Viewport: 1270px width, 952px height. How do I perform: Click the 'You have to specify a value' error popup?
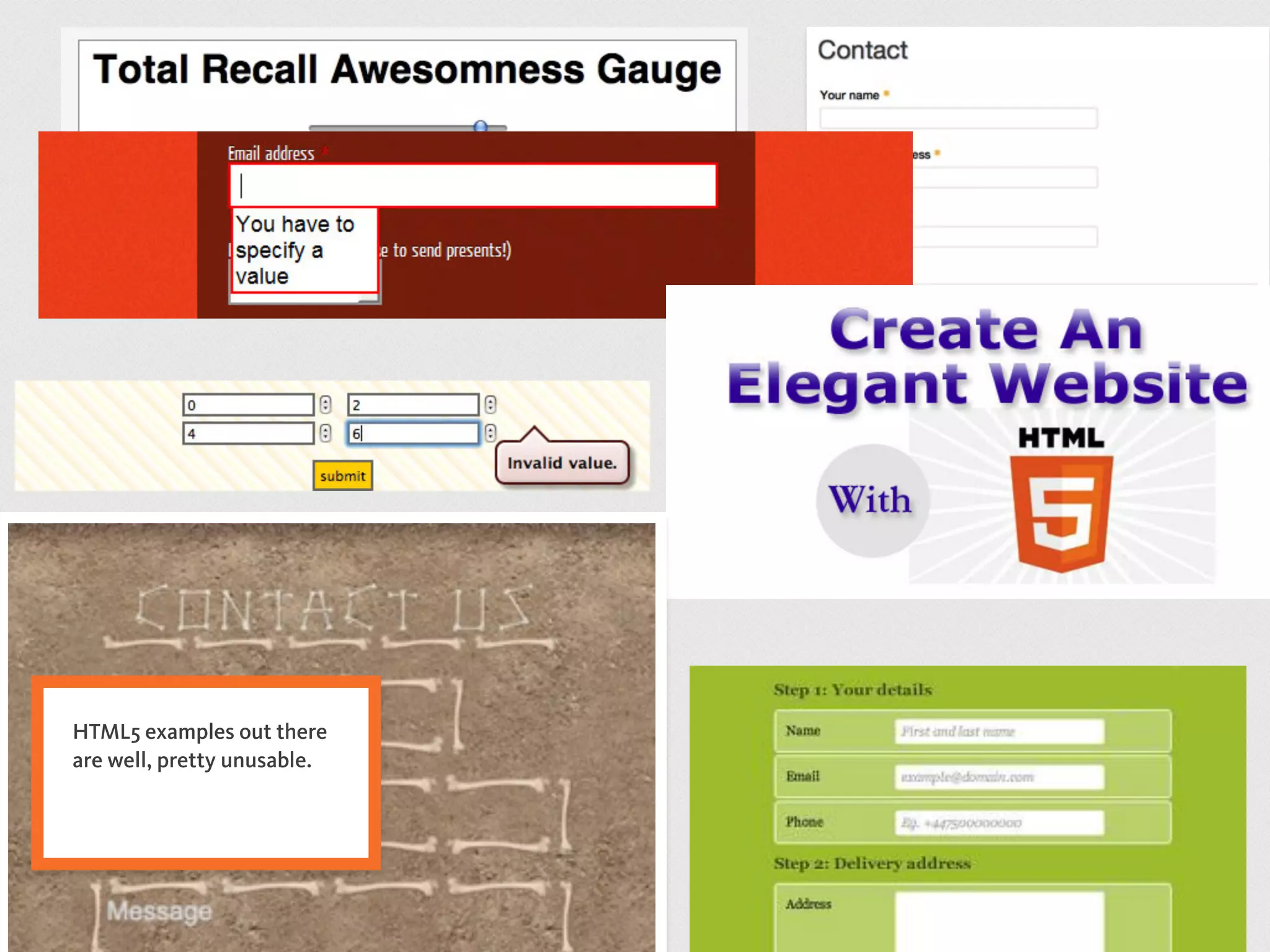(x=304, y=250)
